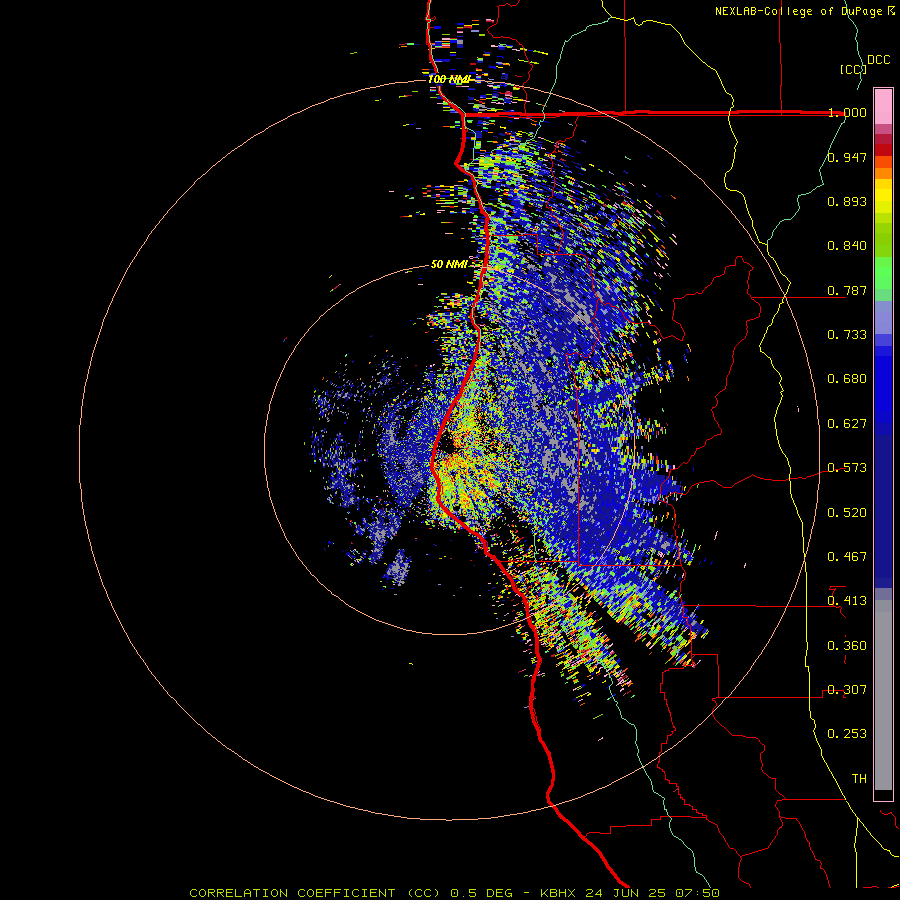This screenshot has width=900, height=900.
Task: Click the 0.520 scale value
Action: tap(847, 513)
